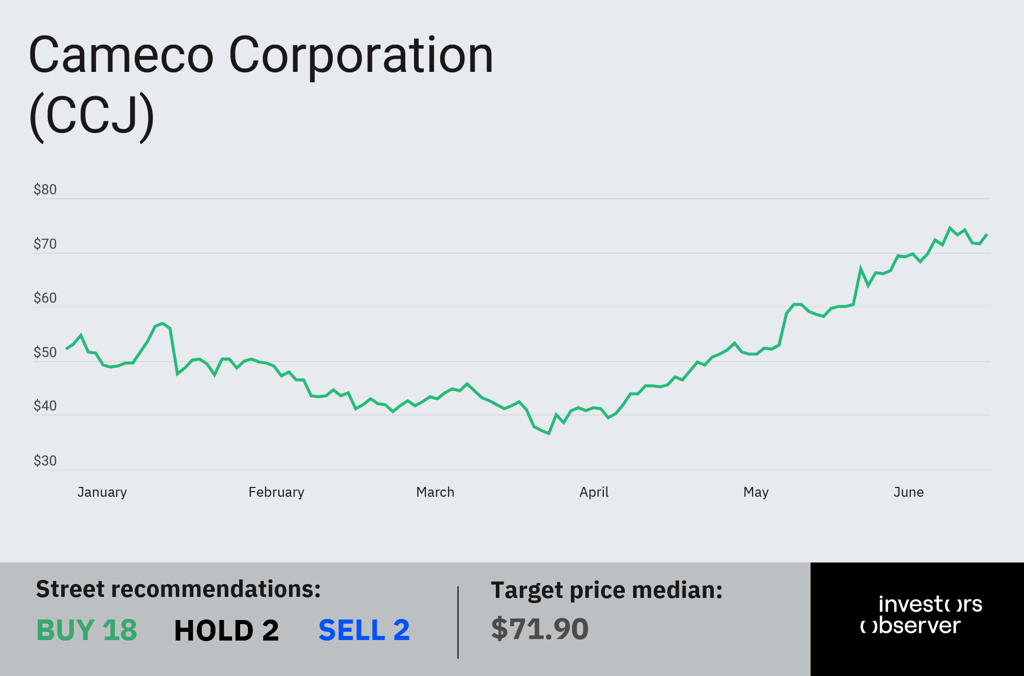
Task: Click the Investors Observer logo
Action: click(921, 615)
